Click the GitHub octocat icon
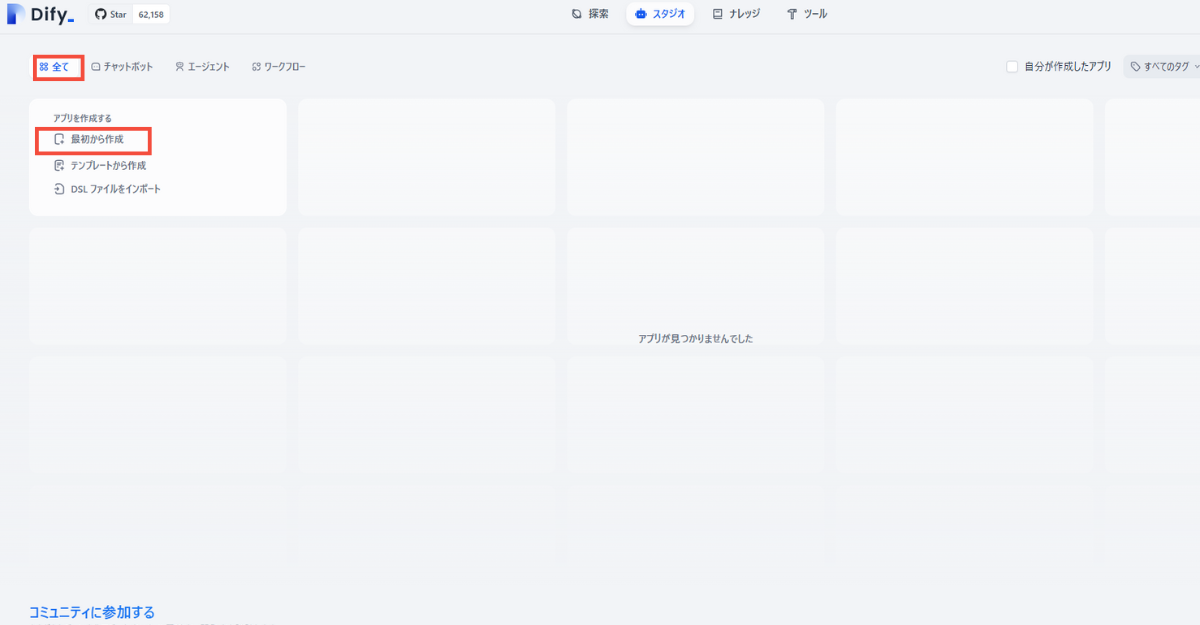 tap(100, 14)
